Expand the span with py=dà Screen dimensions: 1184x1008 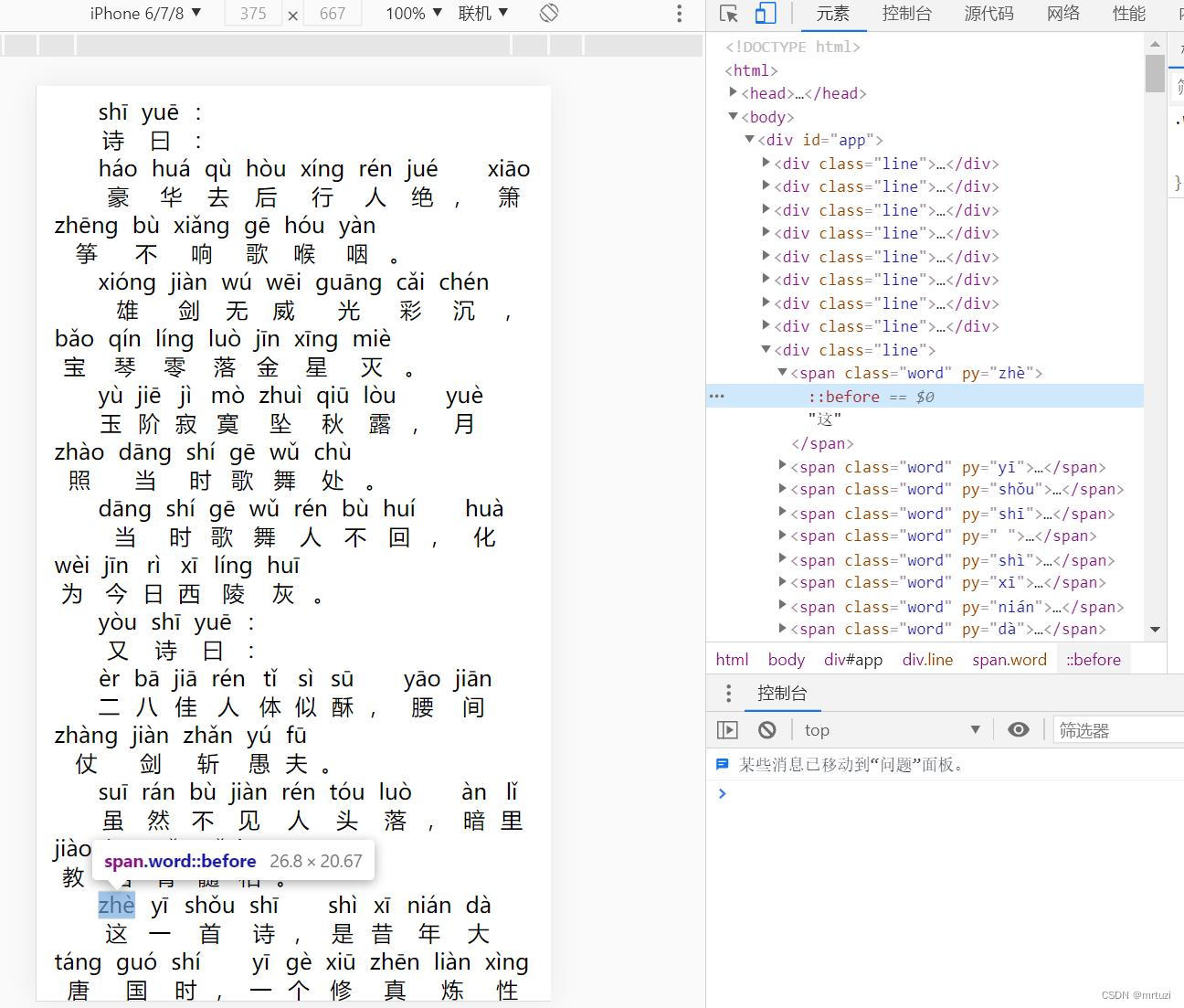pos(782,629)
